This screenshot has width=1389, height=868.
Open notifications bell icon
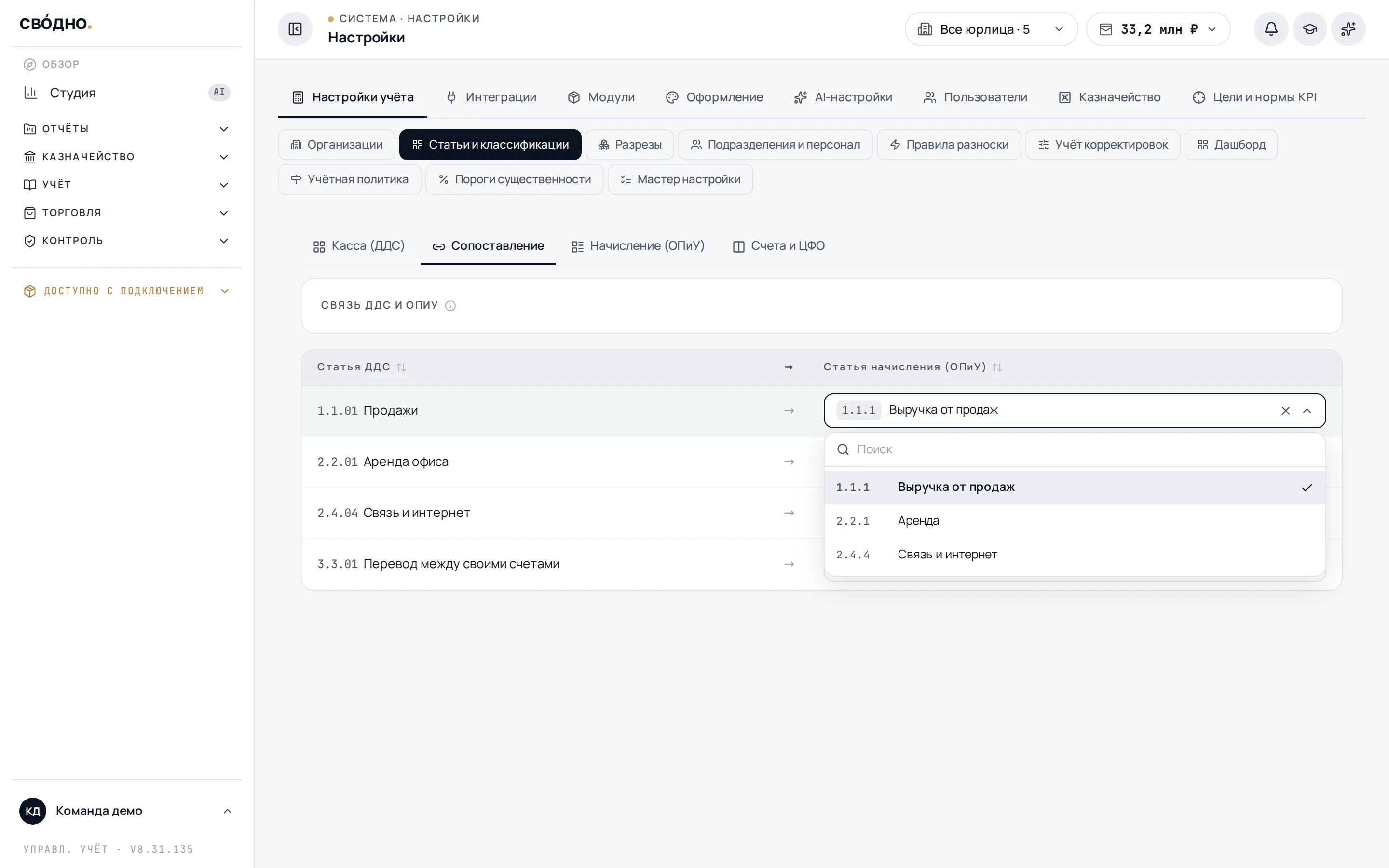pos(1271,29)
